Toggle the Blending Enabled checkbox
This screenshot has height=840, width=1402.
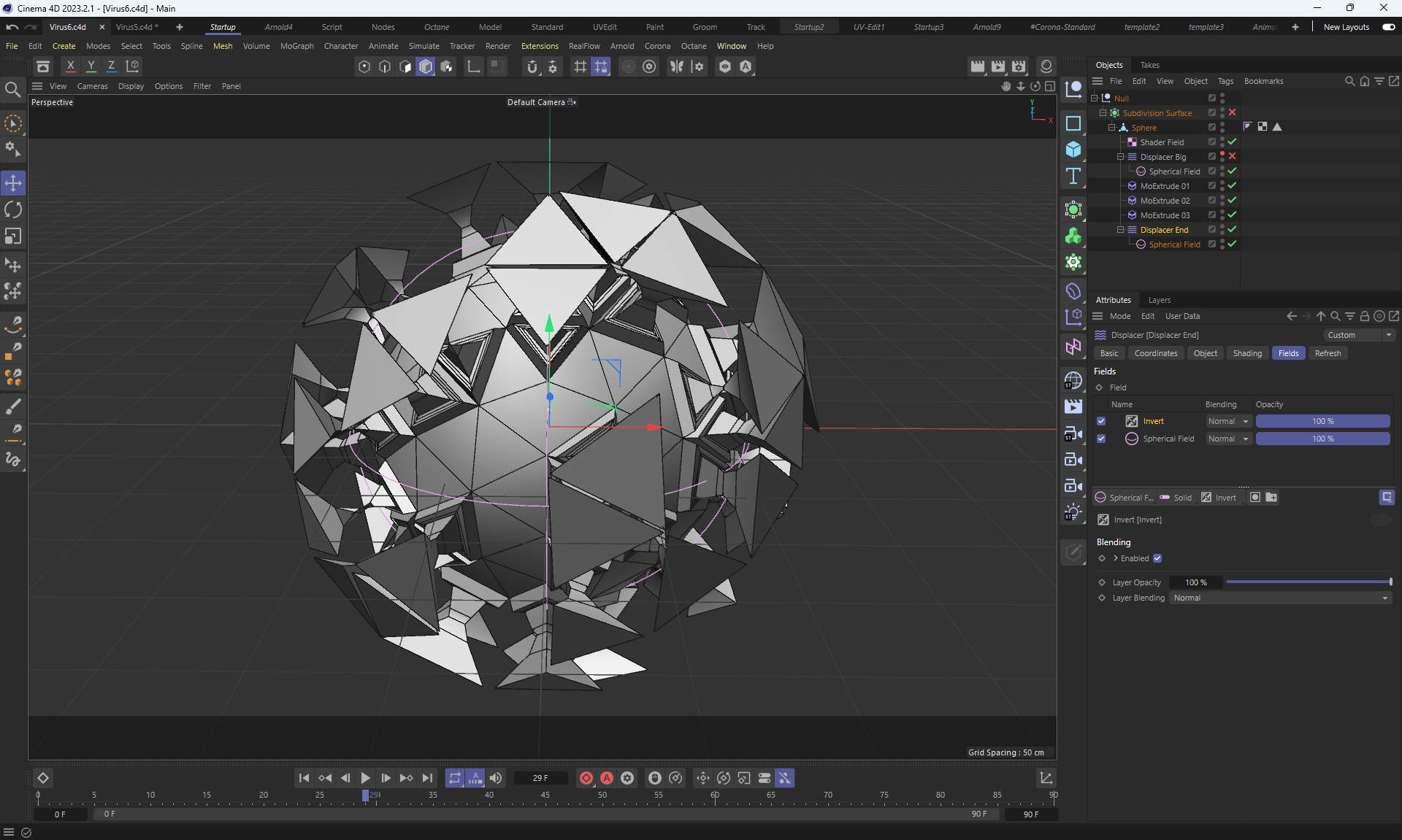pyautogui.click(x=1157, y=558)
